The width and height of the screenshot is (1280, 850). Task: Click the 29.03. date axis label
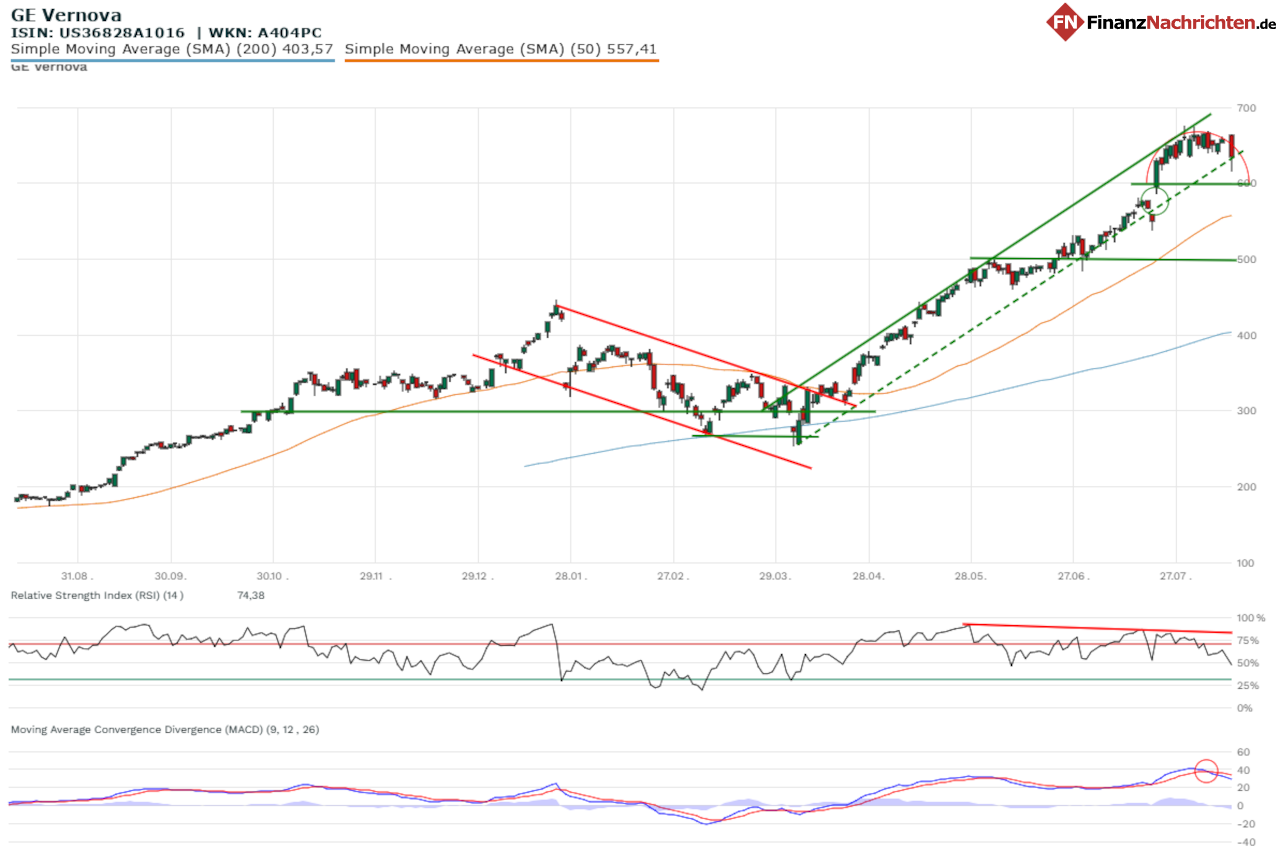[775, 577]
